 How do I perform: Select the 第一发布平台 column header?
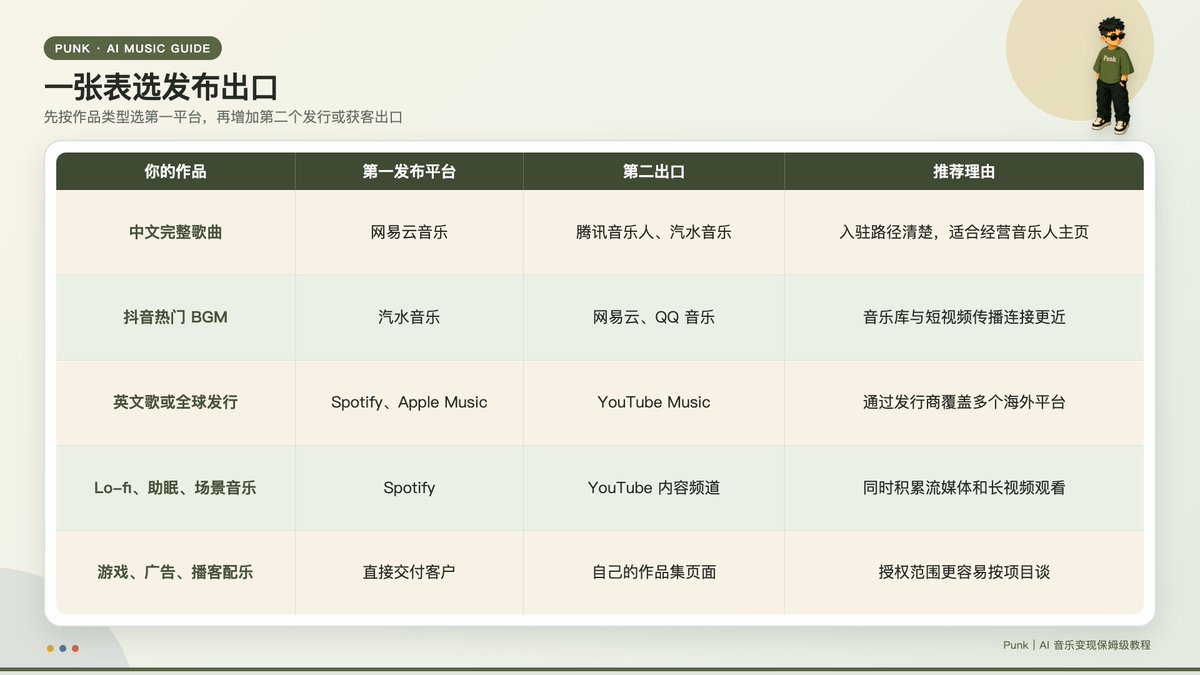tap(409, 172)
